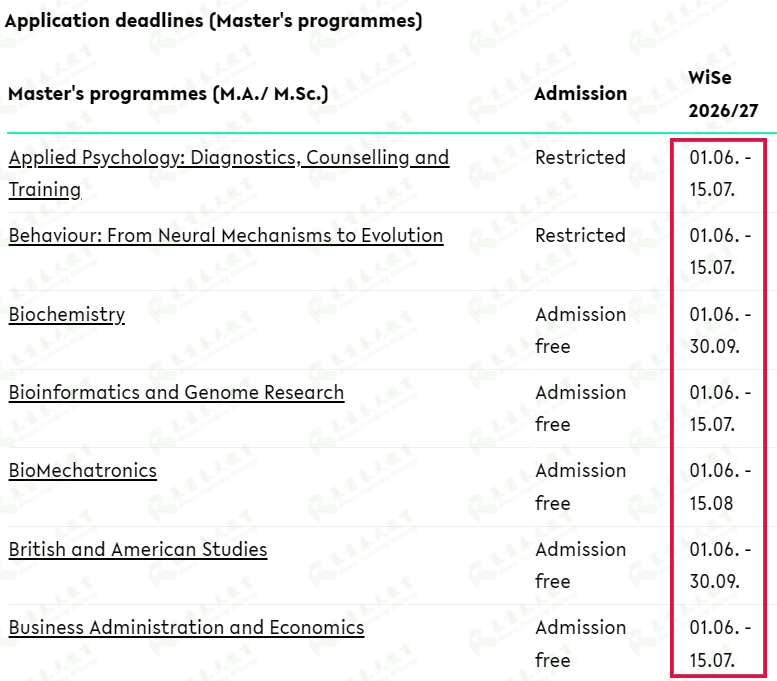Open the Biochemistry programme link

pyautogui.click(x=67, y=315)
